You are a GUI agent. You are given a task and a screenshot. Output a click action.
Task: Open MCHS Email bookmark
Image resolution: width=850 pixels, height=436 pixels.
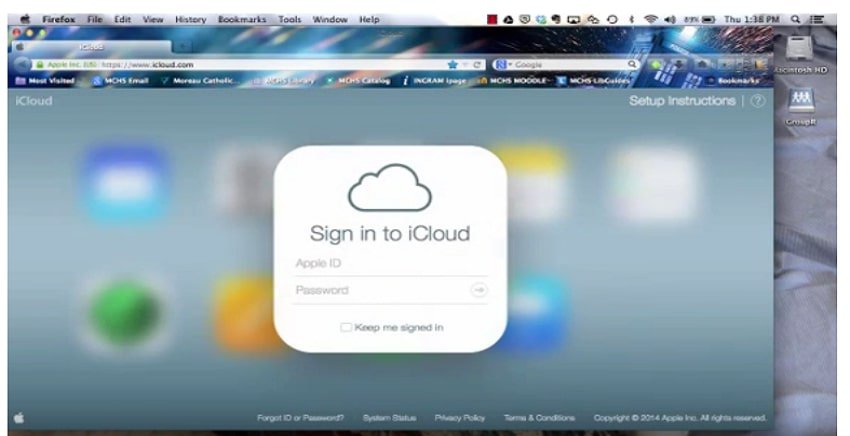tap(120, 81)
